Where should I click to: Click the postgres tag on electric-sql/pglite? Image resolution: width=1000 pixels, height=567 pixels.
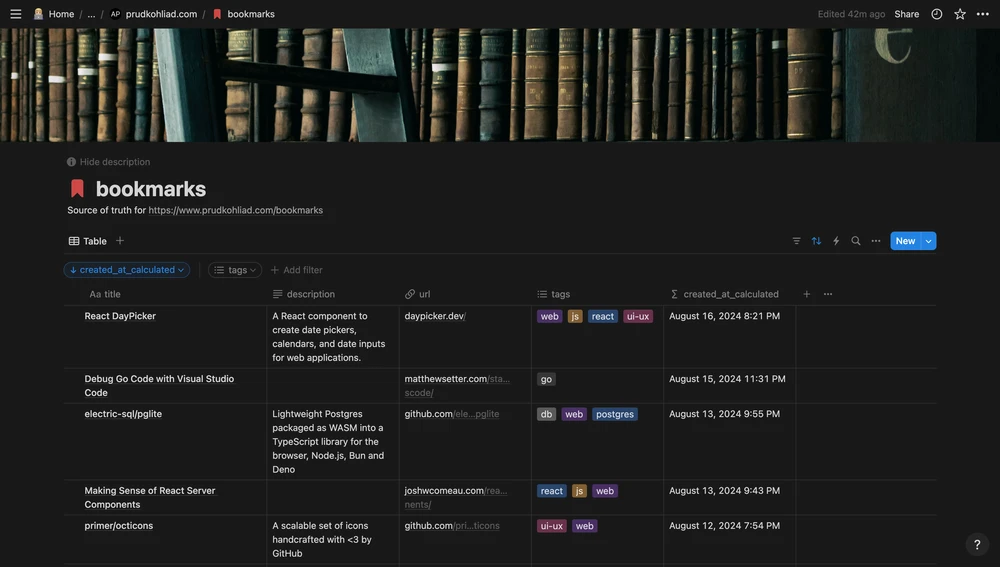[x=614, y=414]
